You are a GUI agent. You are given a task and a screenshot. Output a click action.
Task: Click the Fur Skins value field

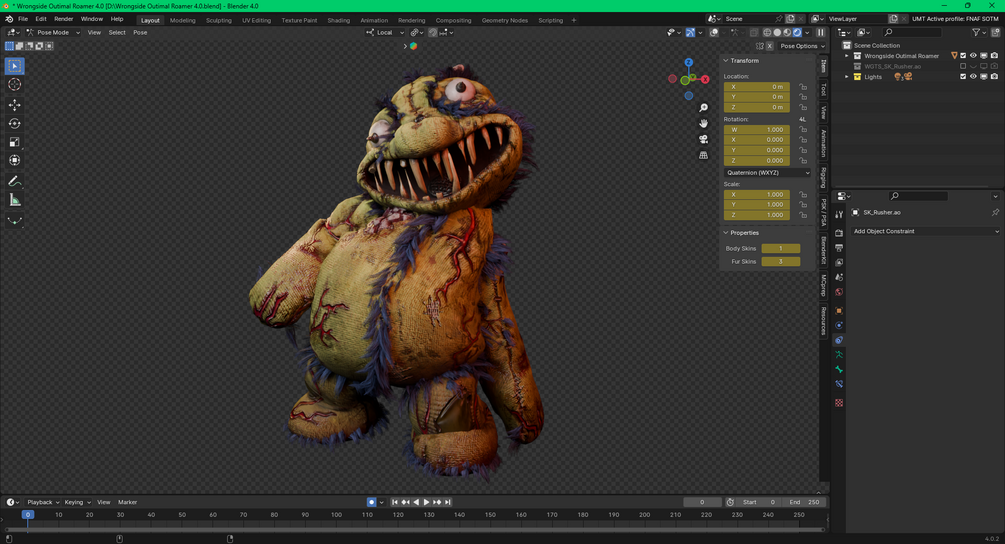point(780,261)
